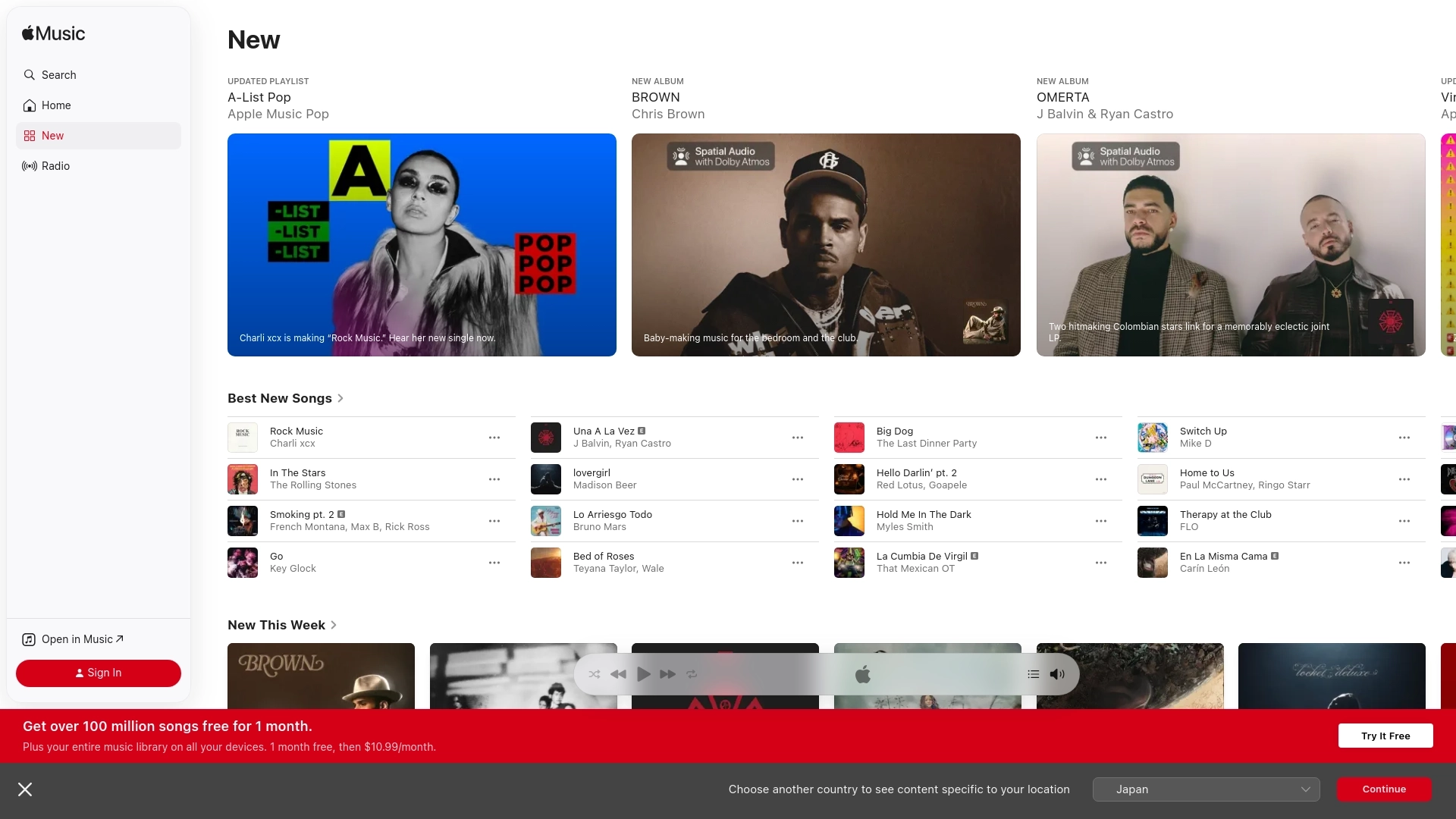Open more options for Hello Darlin' pt. 2
Screen dimensions: 1456x819
click(1101, 479)
